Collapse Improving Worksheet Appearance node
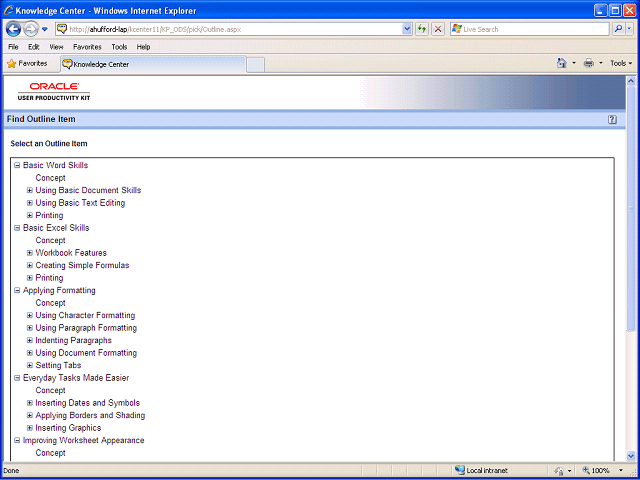The height and width of the screenshot is (480, 640). coord(17,440)
